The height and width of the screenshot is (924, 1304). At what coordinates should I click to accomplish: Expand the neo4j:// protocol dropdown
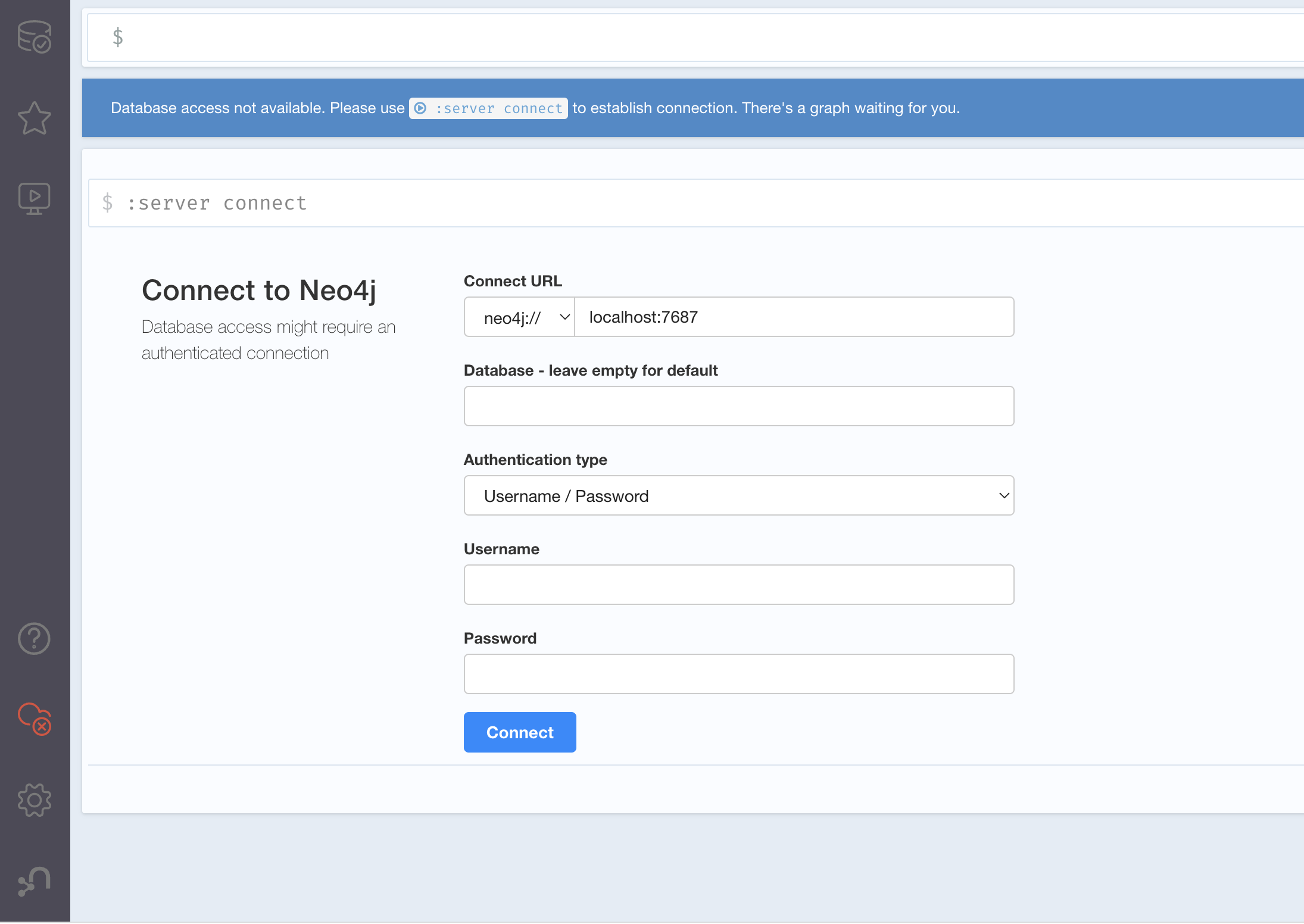(519, 317)
